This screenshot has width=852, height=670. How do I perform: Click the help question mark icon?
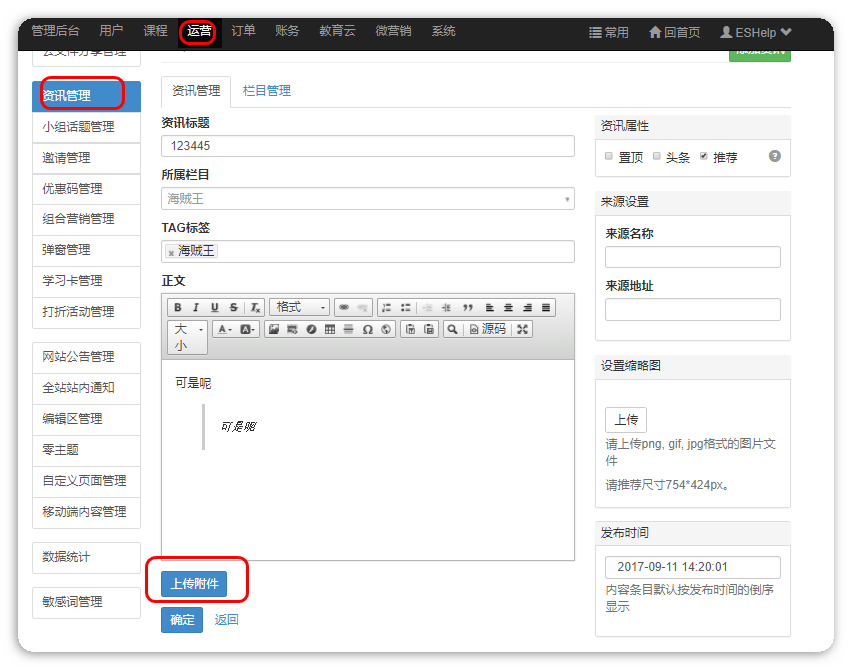[x=774, y=157]
